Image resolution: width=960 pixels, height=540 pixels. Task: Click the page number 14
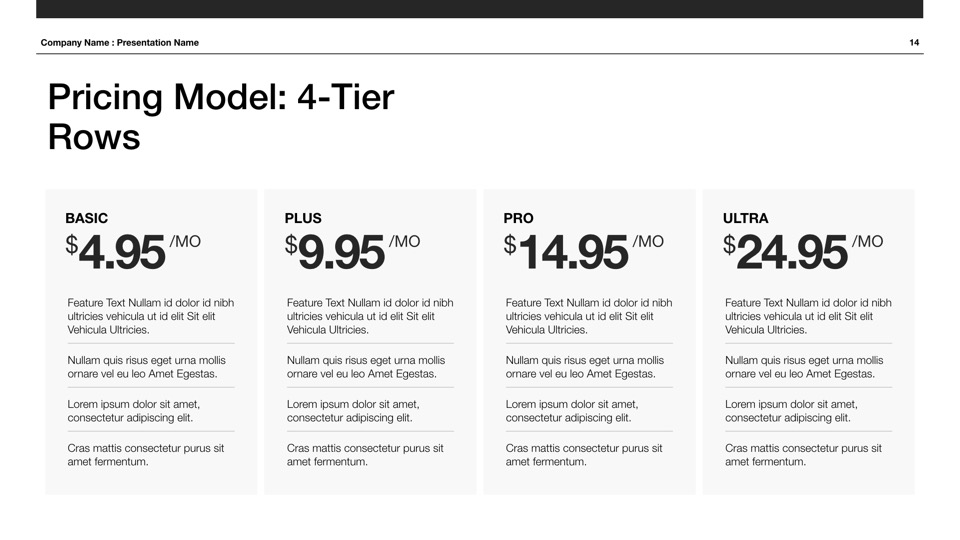914,43
